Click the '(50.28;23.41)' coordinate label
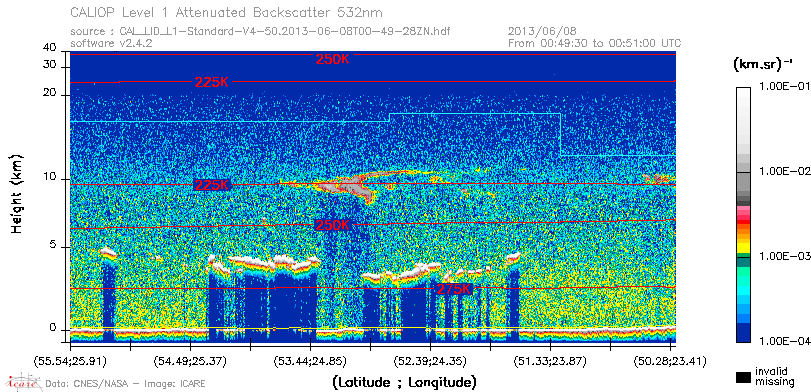Viewport: 811px width, 392px height. [670, 360]
